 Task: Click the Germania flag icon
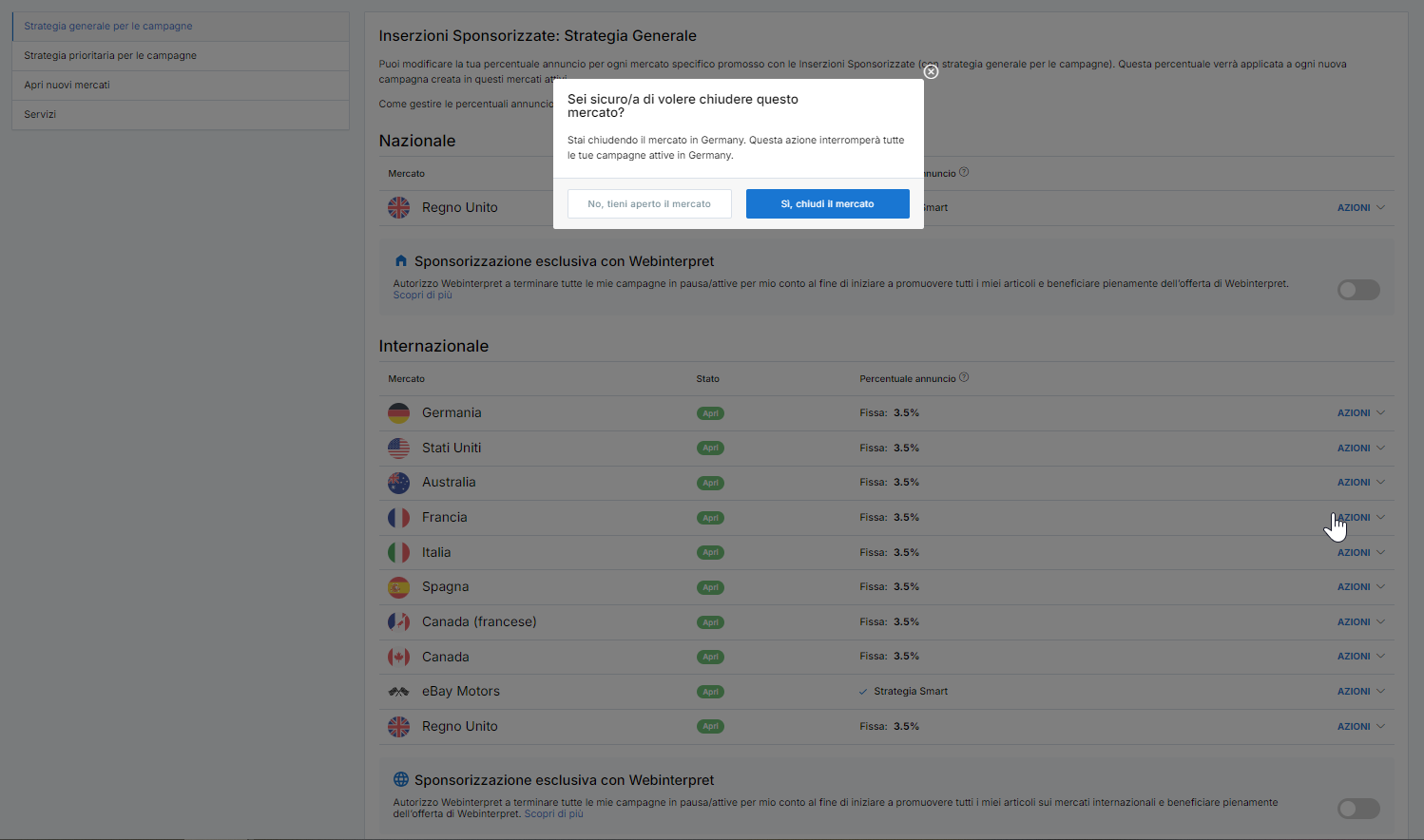pyautogui.click(x=398, y=413)
